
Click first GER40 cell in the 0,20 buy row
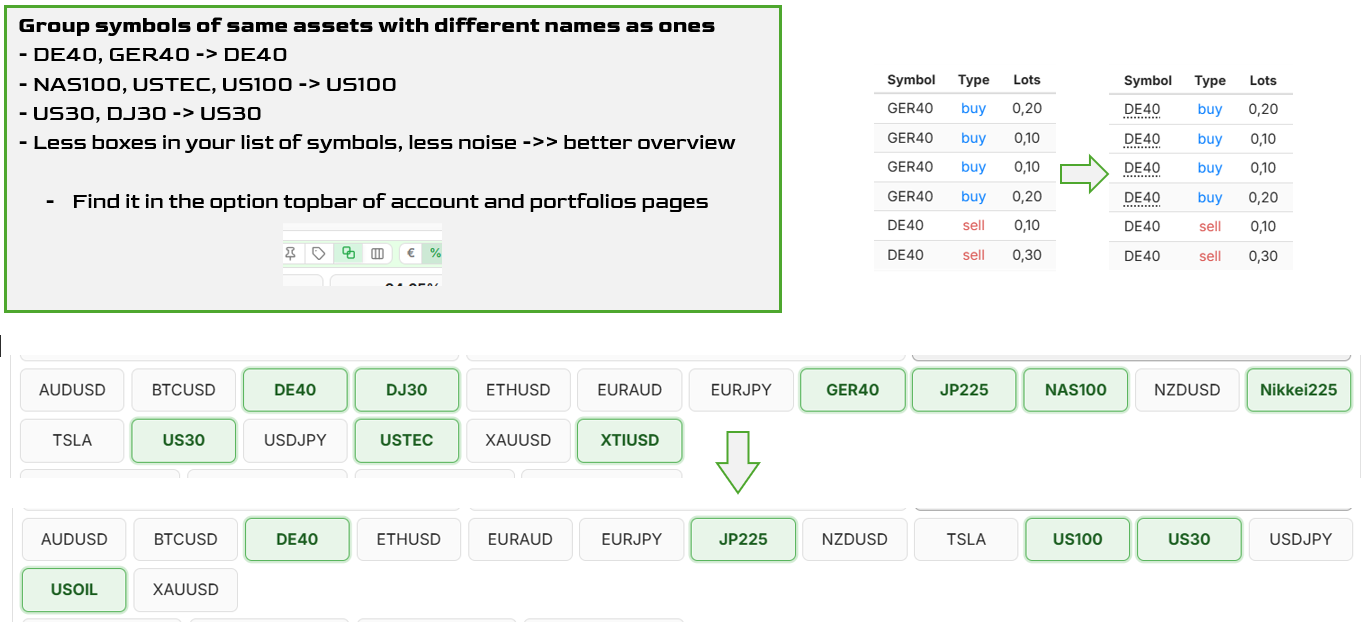(910, 108)
